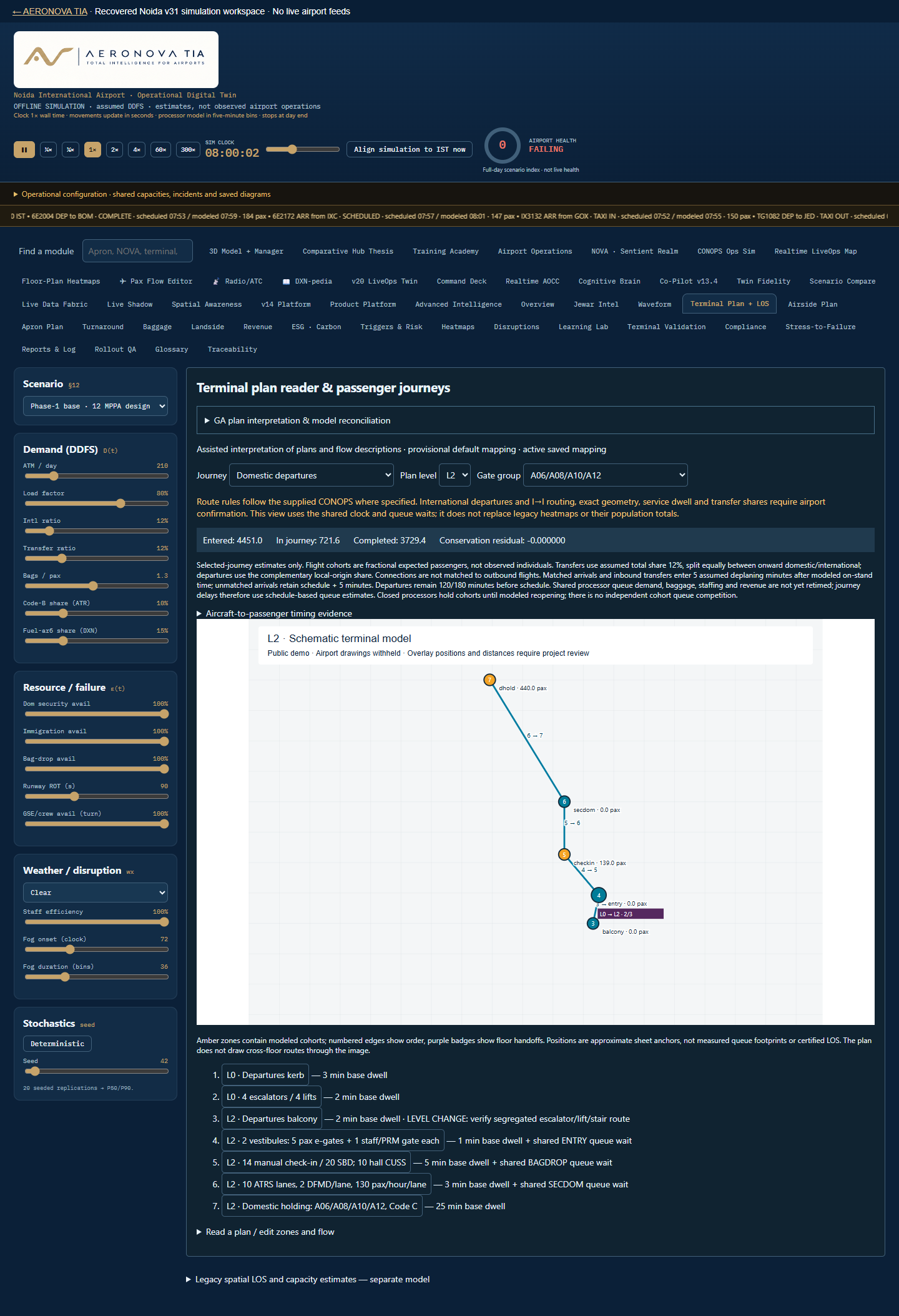
Task: Open the DXN-pedia book module
Action: point(307,282)
